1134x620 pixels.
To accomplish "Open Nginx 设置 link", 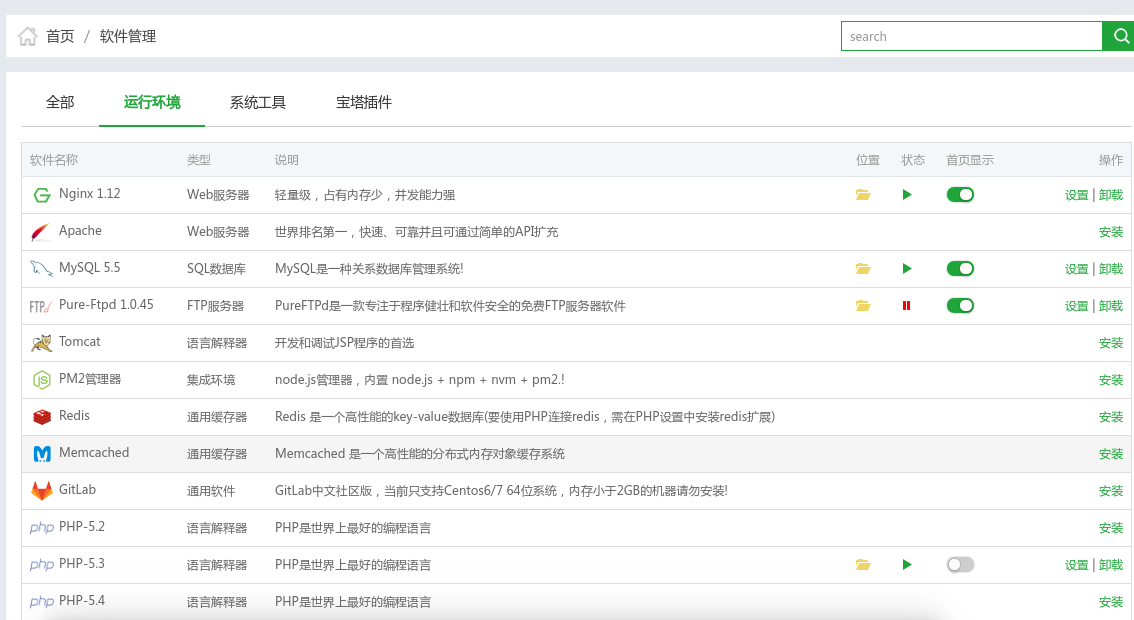I will click(1076, 195).
